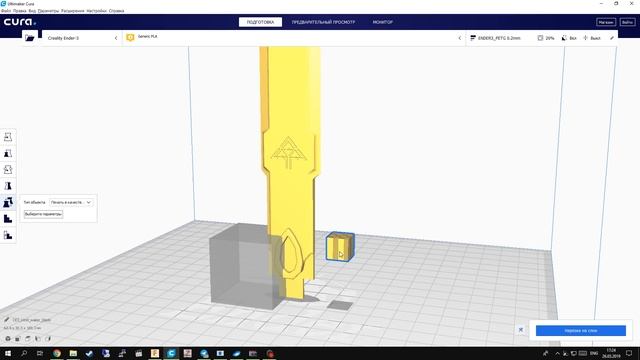Switch to the ПОДГОТОВКА tab
The width and height of the screenshot is (640, 360).
[260, 22]
